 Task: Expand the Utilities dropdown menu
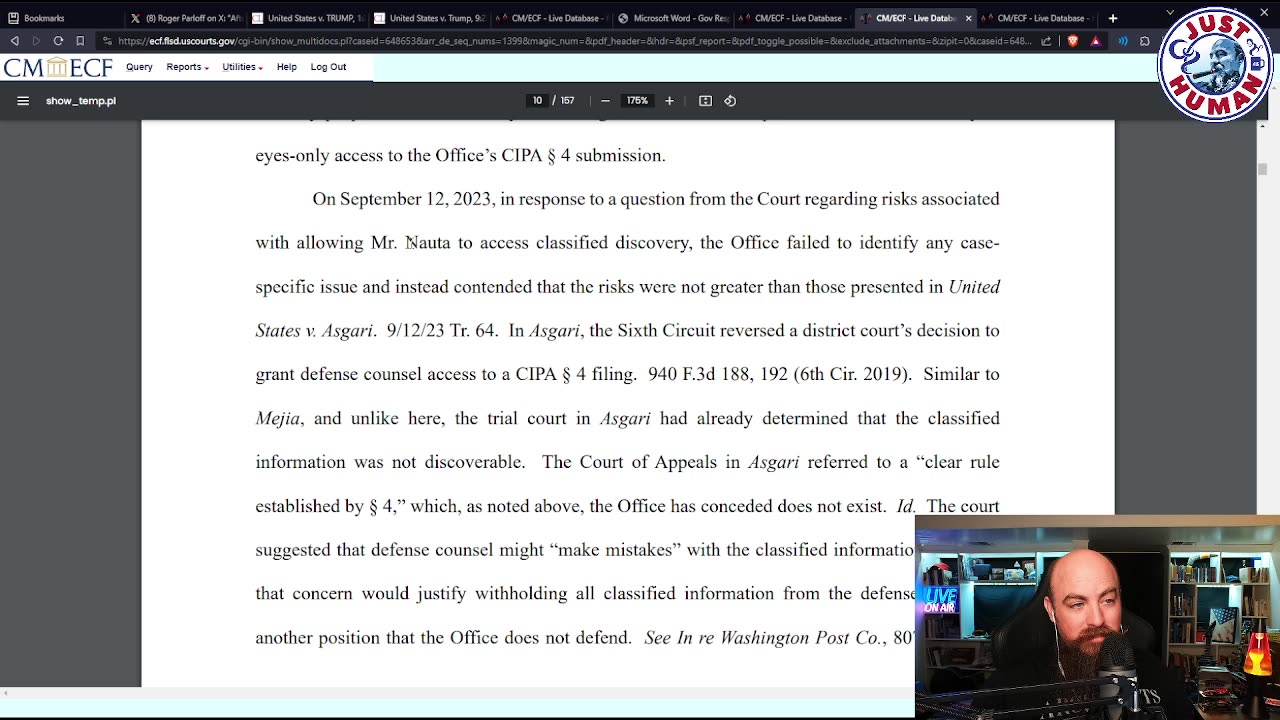(x=242, y=67)
